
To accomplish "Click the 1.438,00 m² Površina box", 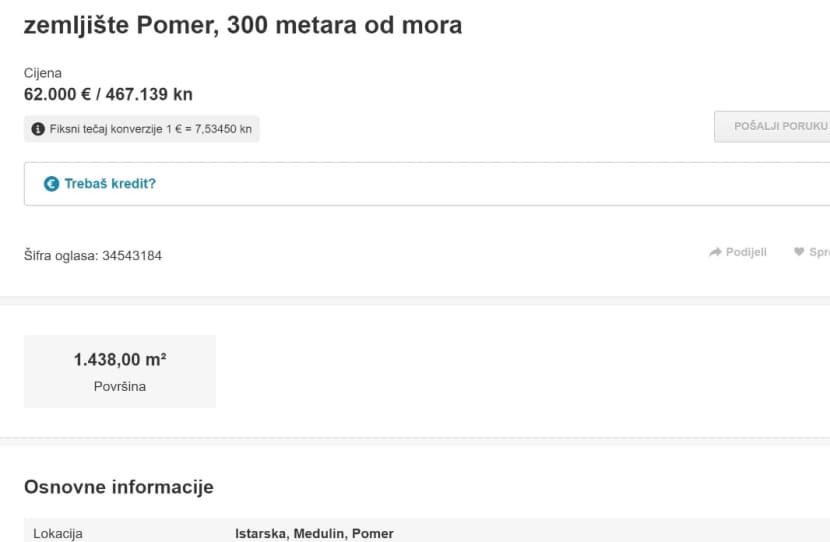I will tap(120, 371).
